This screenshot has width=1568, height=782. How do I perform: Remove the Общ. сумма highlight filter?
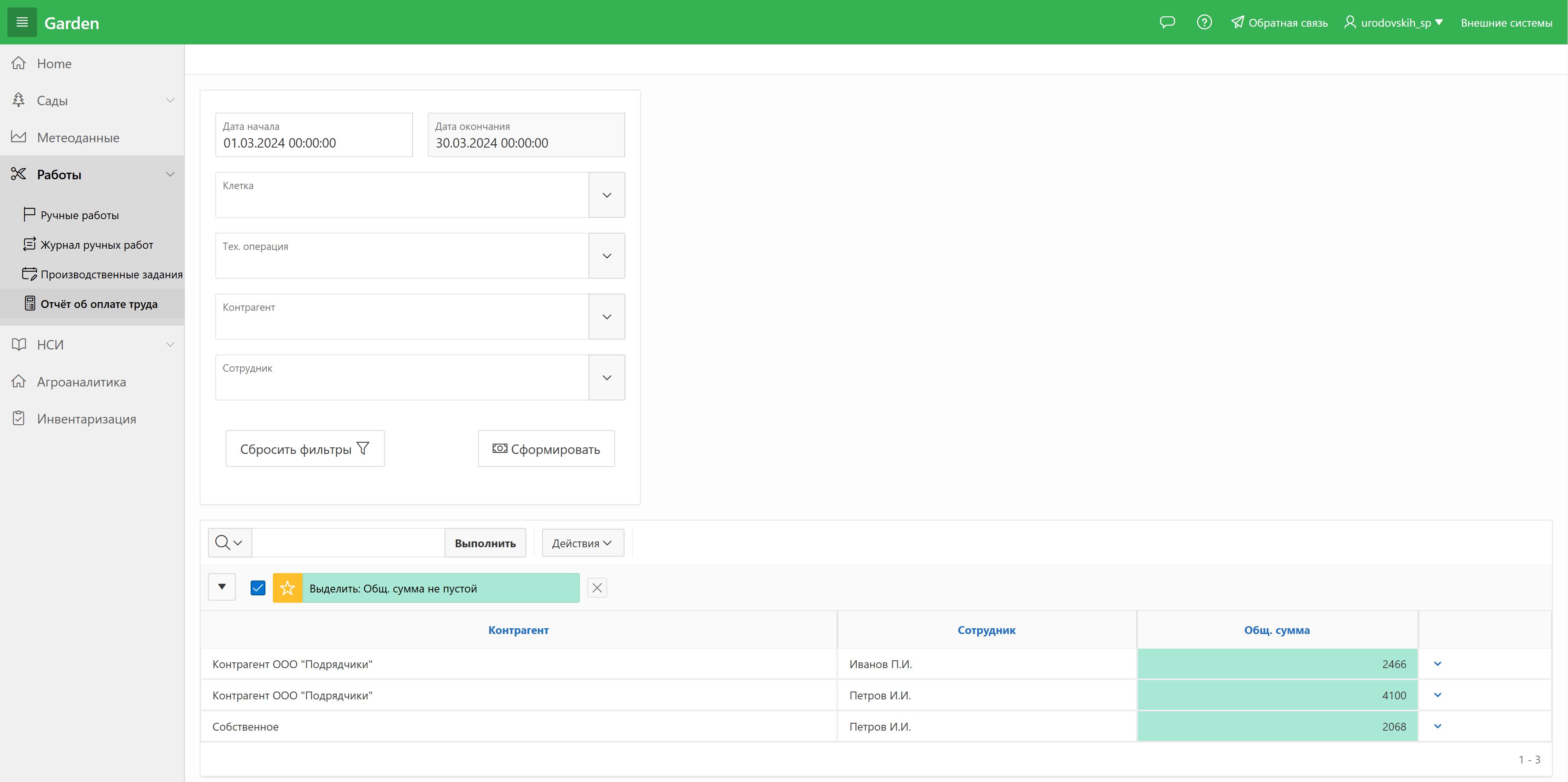(597, 588)
